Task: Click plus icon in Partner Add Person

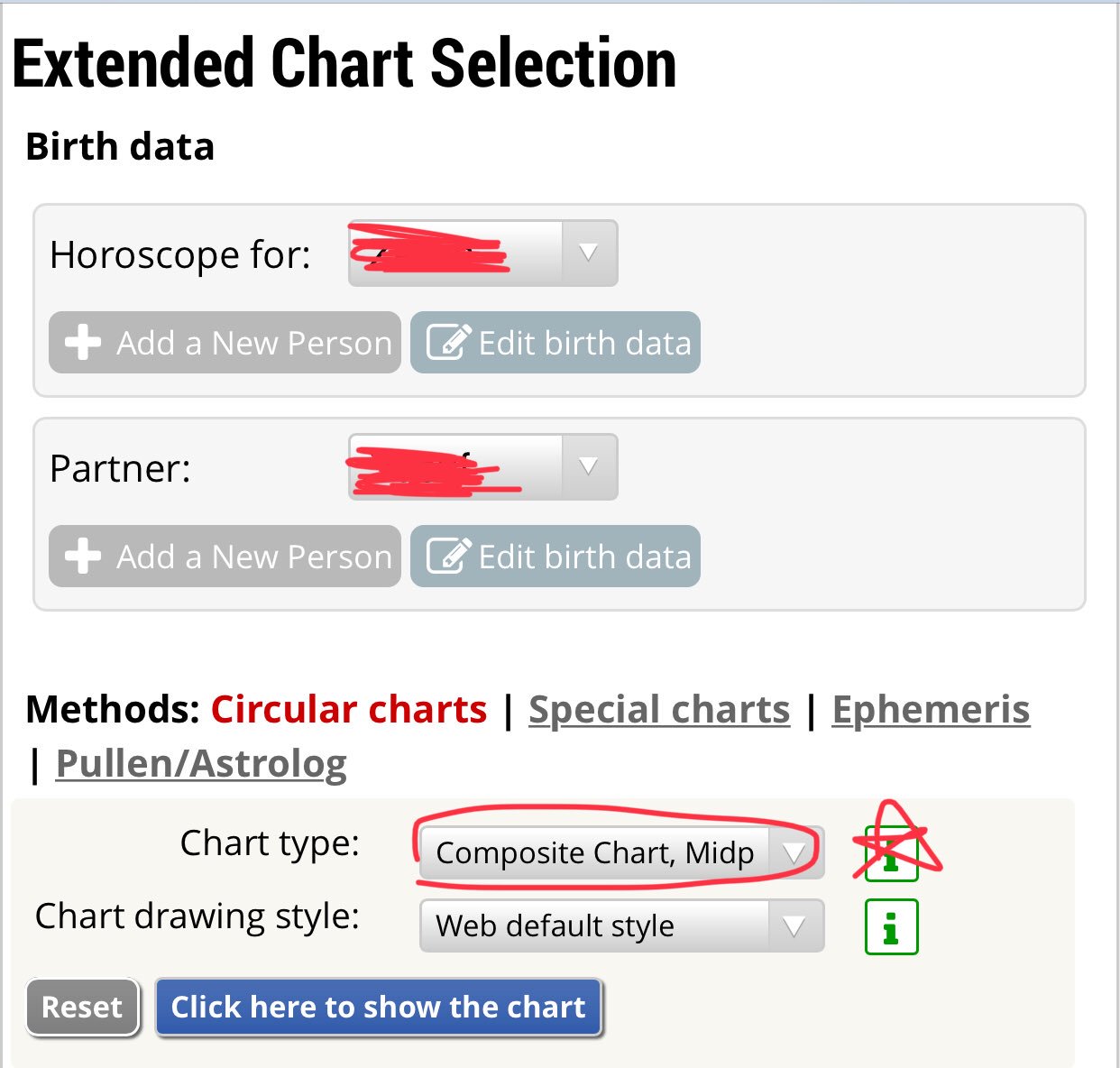Action: (83, 557)
